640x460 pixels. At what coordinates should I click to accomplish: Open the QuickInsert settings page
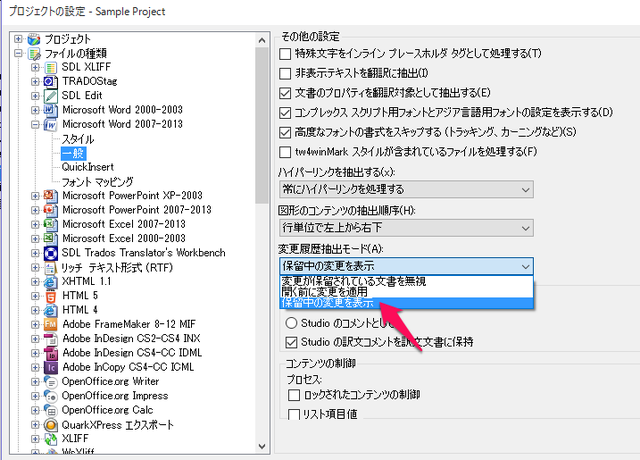click(88, 167)
